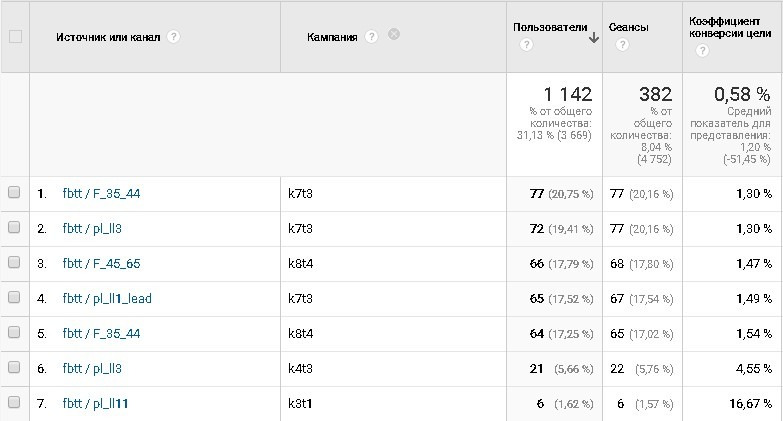
Task: Toggle the select-all checkbox in table header
Action: [x=15, y=37]
